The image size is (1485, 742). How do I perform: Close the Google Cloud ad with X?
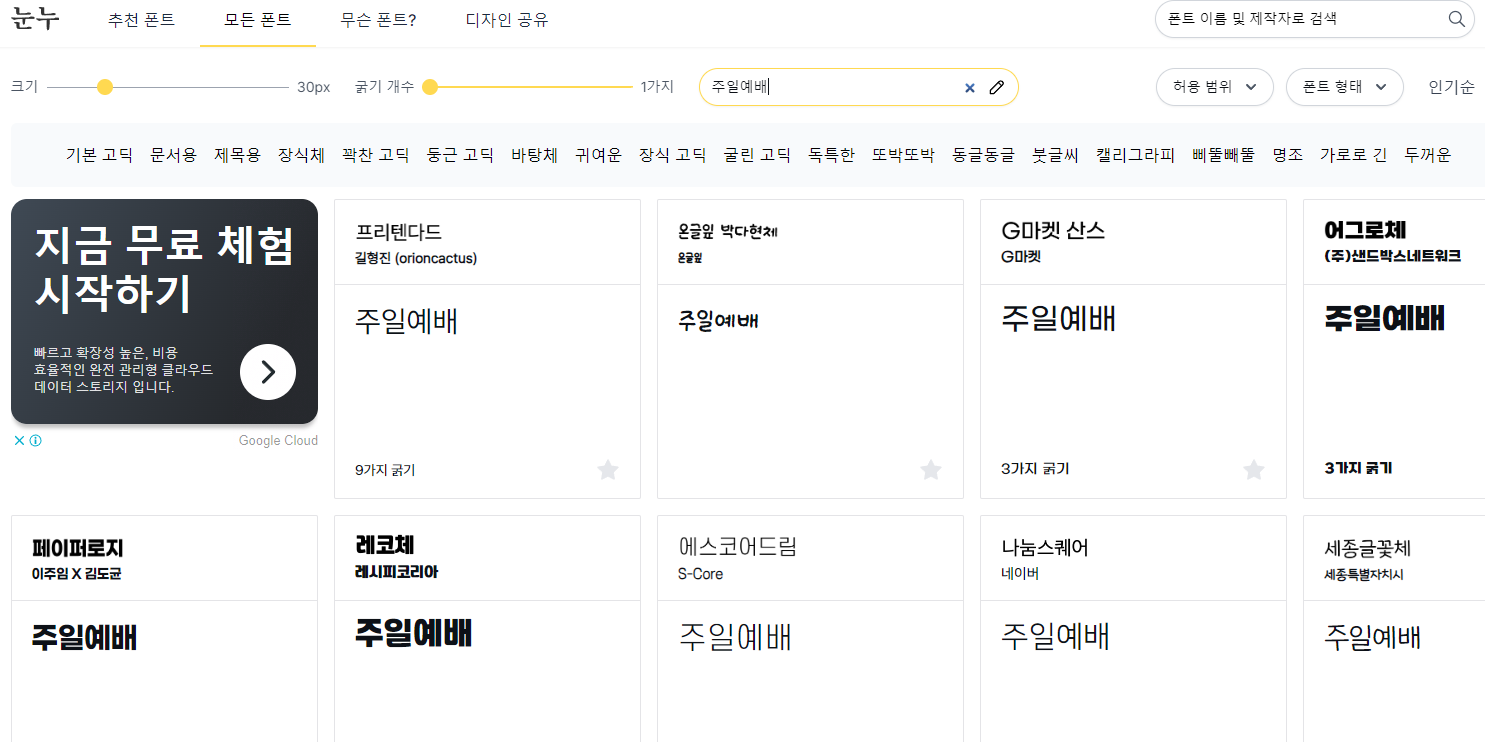click(x=19, y=440)
